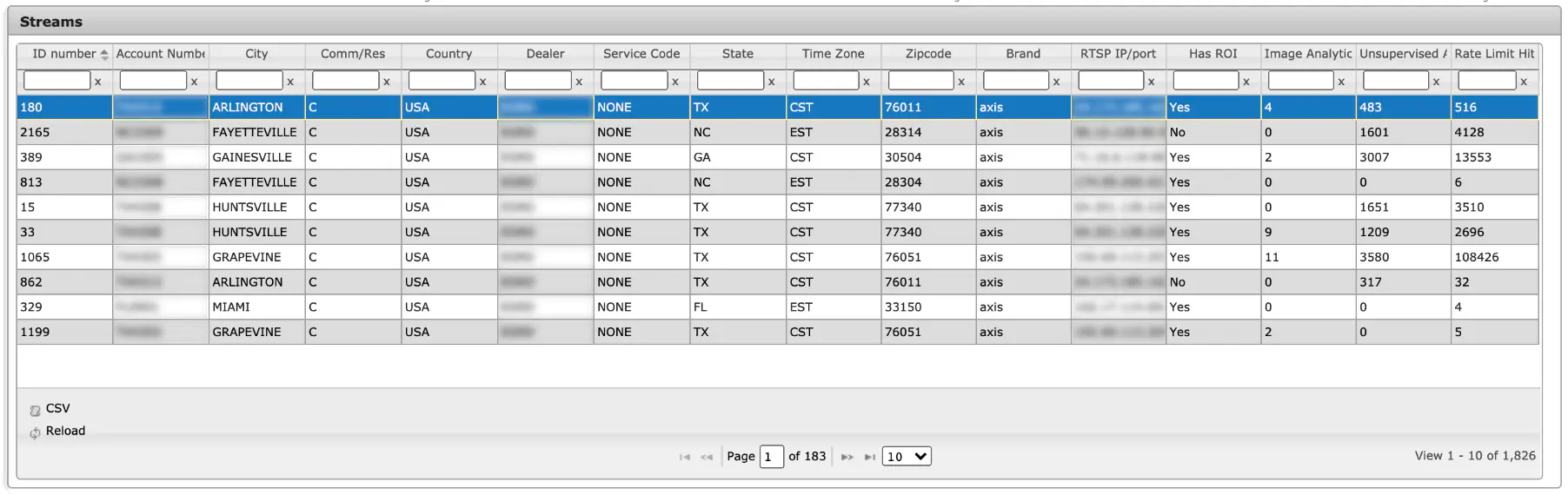Screen dimensions: 1568x495
Task: Select row with ID number 389
Action: point(778,158)
